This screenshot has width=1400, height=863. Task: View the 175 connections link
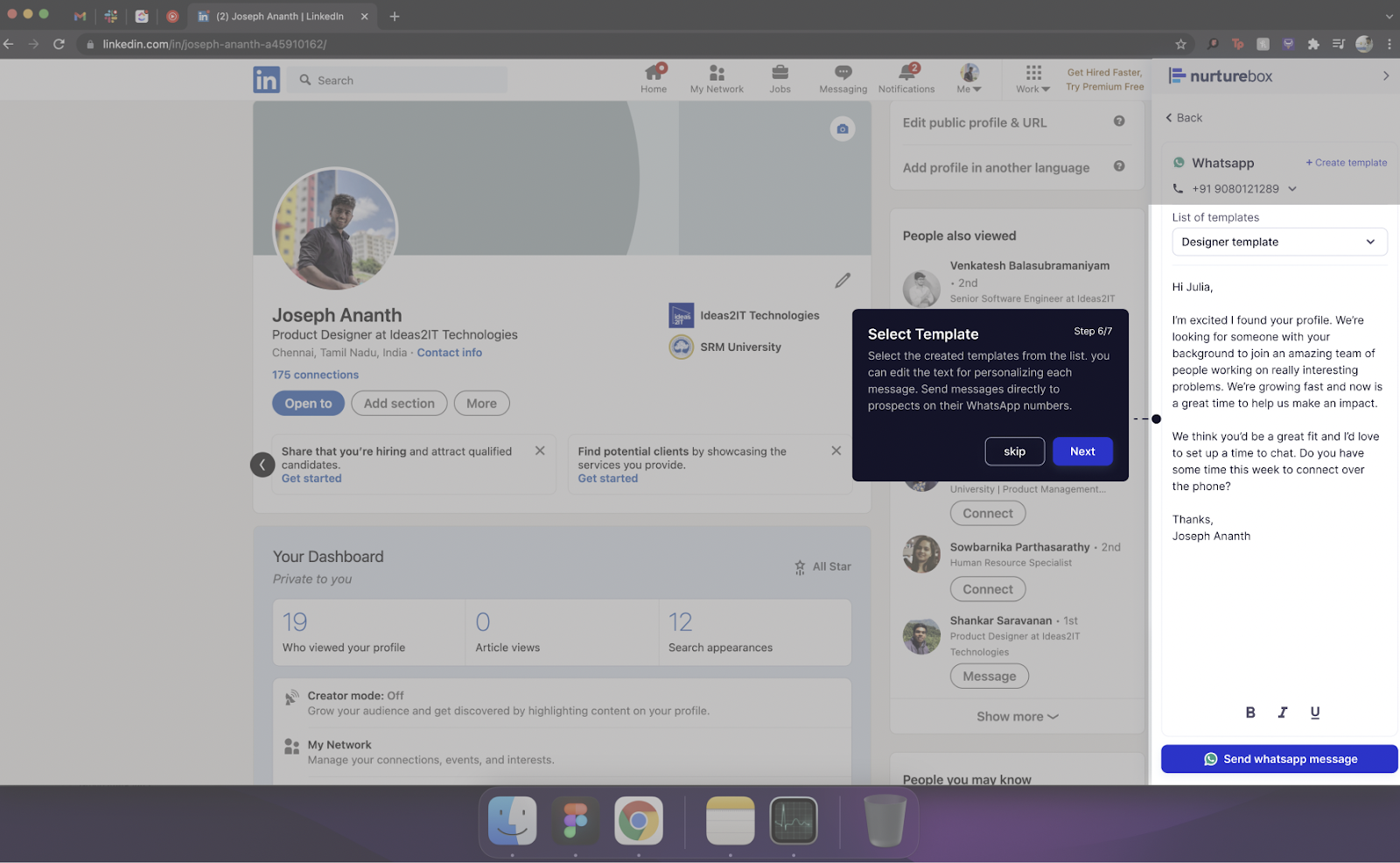tap(315, 375)
